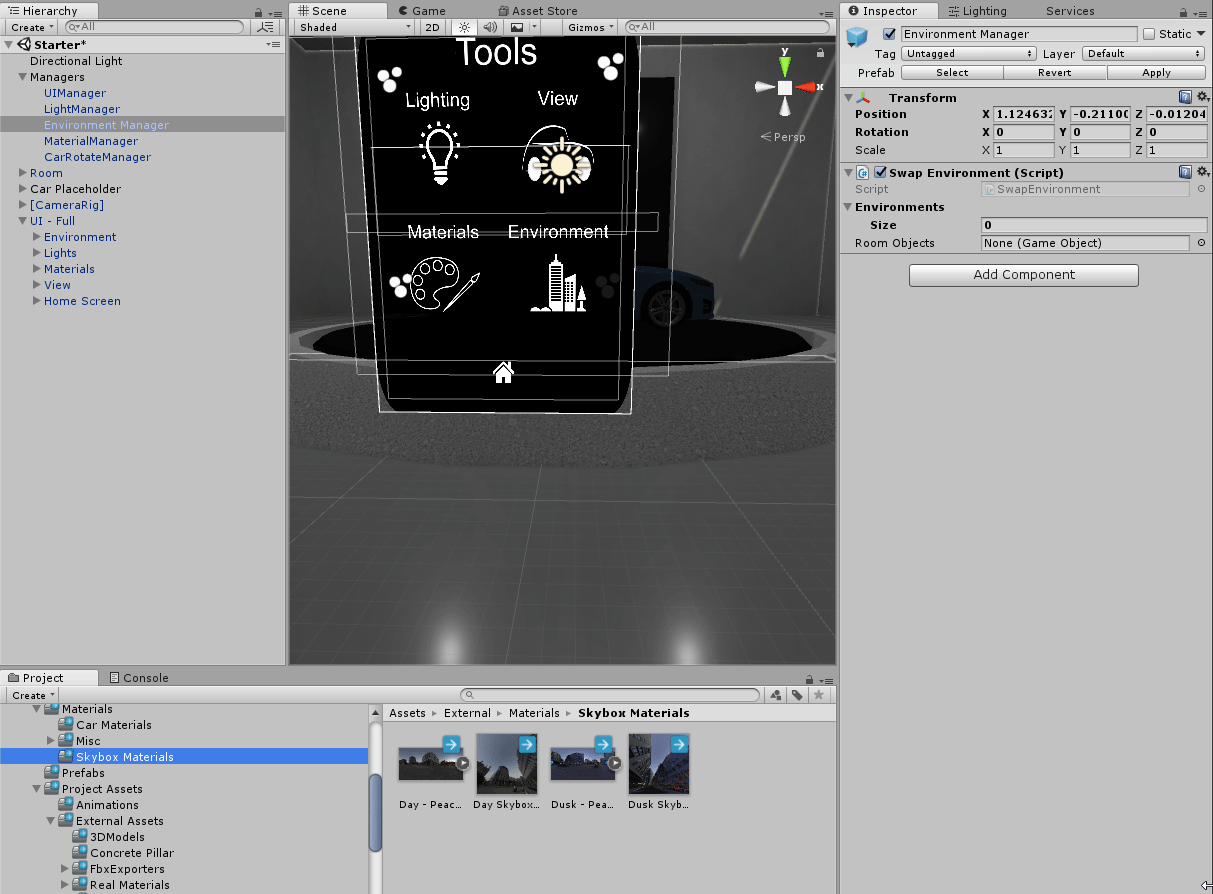Screen dimensions: 1213x894
Task: Click search by label tag icon
Action: point(797,695)
